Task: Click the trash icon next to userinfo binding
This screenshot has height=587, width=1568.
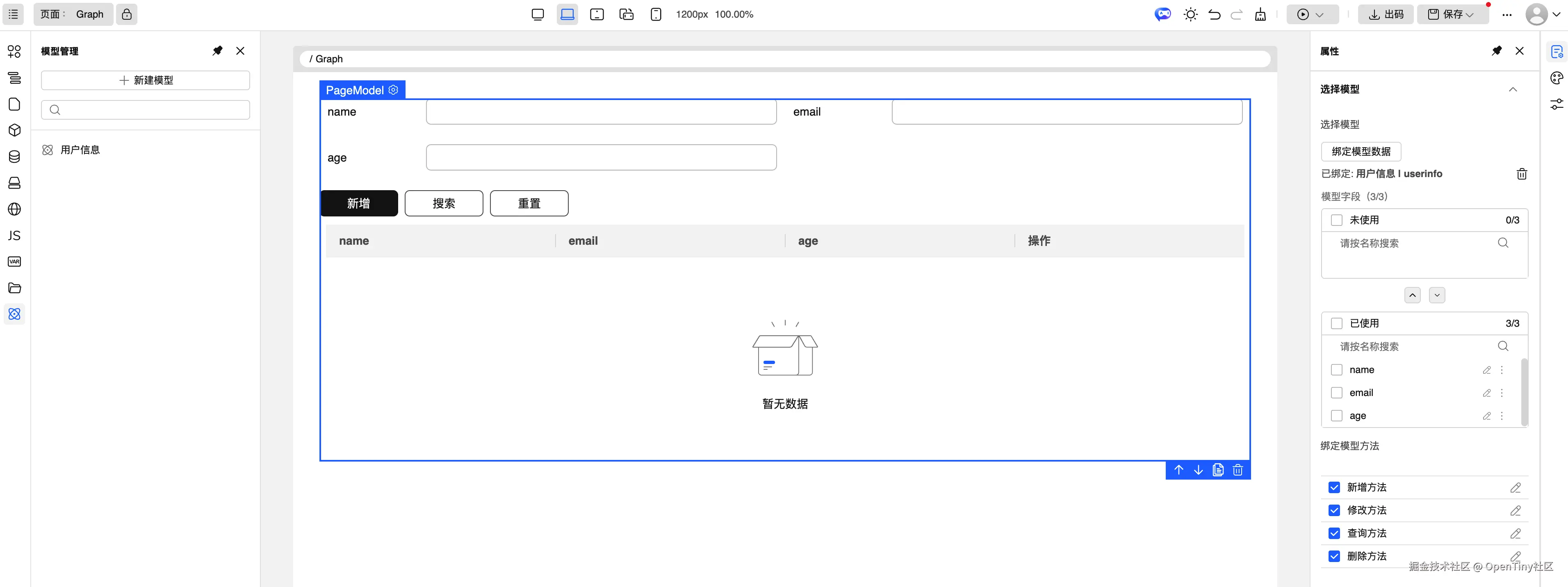Action: coord(1521,174)
